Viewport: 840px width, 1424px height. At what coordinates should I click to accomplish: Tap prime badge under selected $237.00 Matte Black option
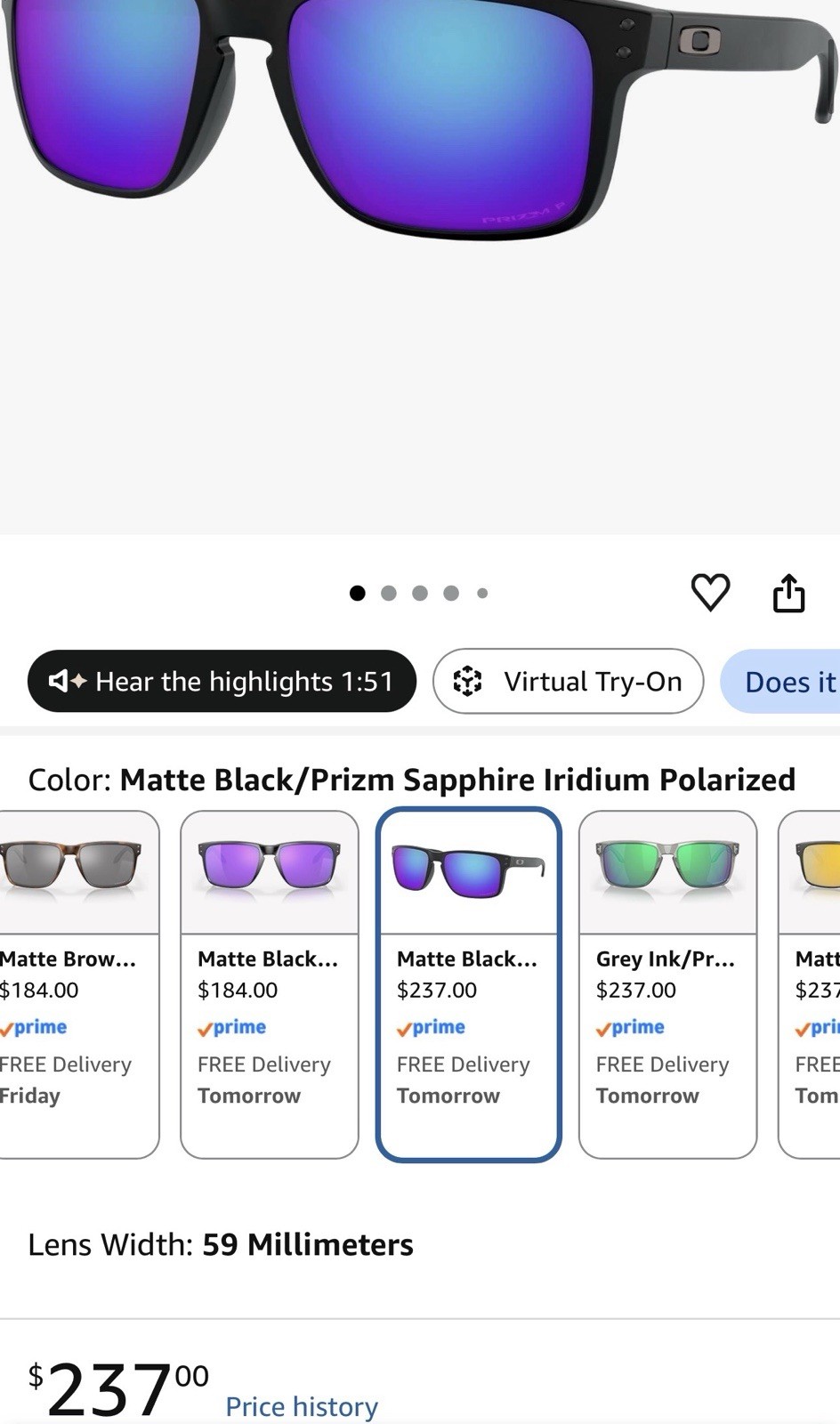431,1027
